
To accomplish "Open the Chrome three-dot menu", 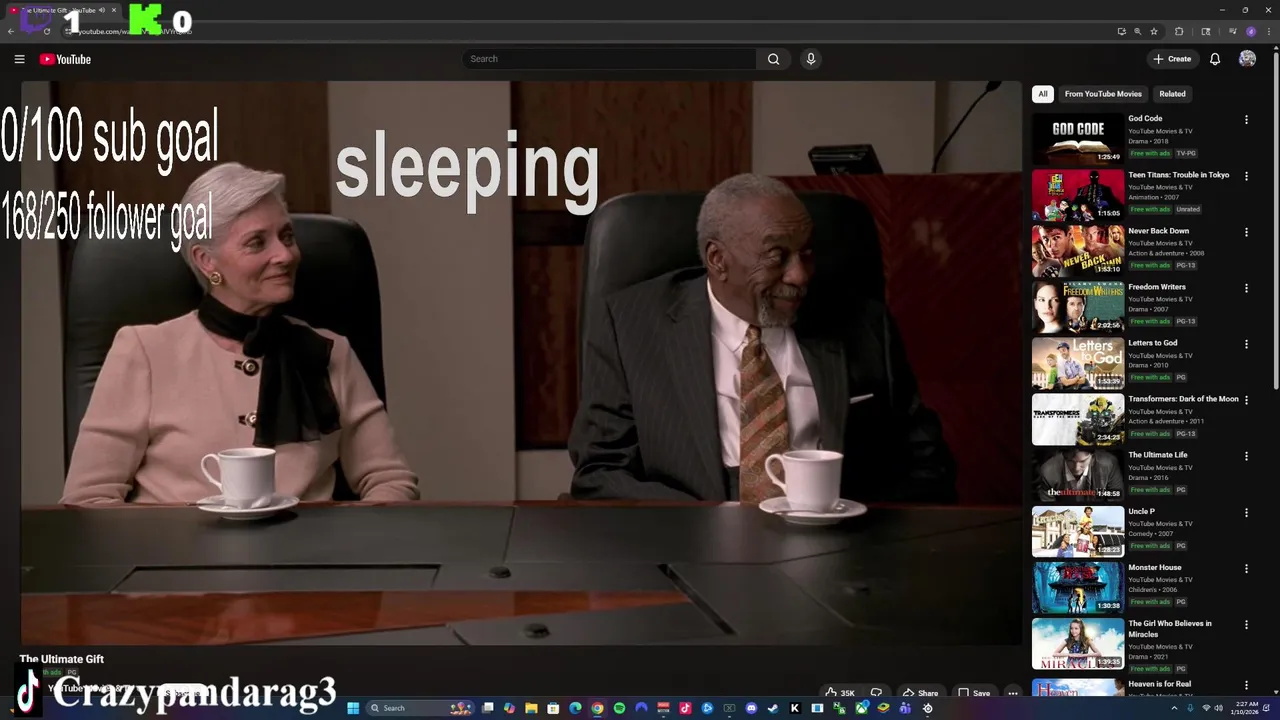I will (1269, 31).
